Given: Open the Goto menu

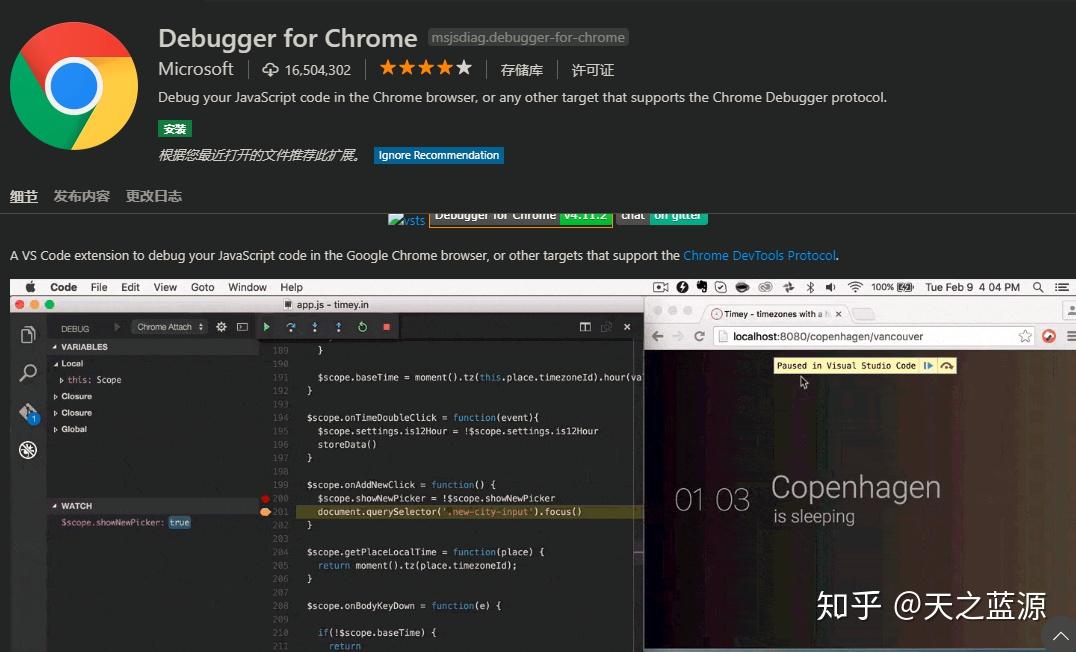Looking at the screenshot, I should pyautogui.click(x=202, y=287).
